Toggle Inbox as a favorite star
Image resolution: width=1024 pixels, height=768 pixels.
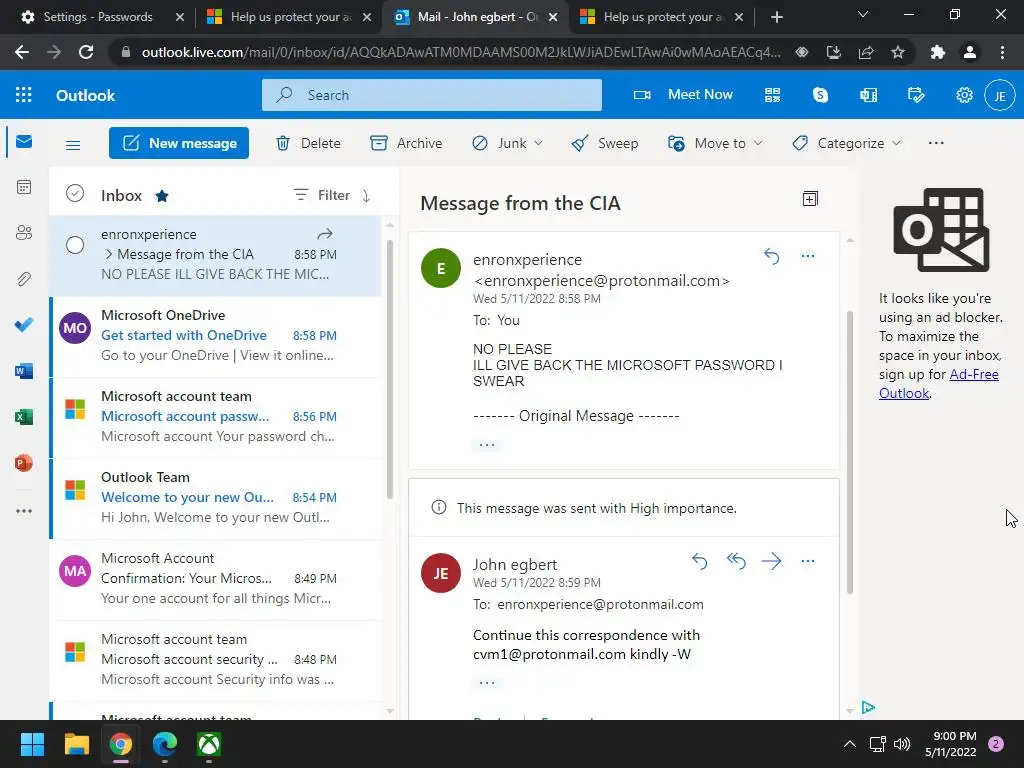162,196
